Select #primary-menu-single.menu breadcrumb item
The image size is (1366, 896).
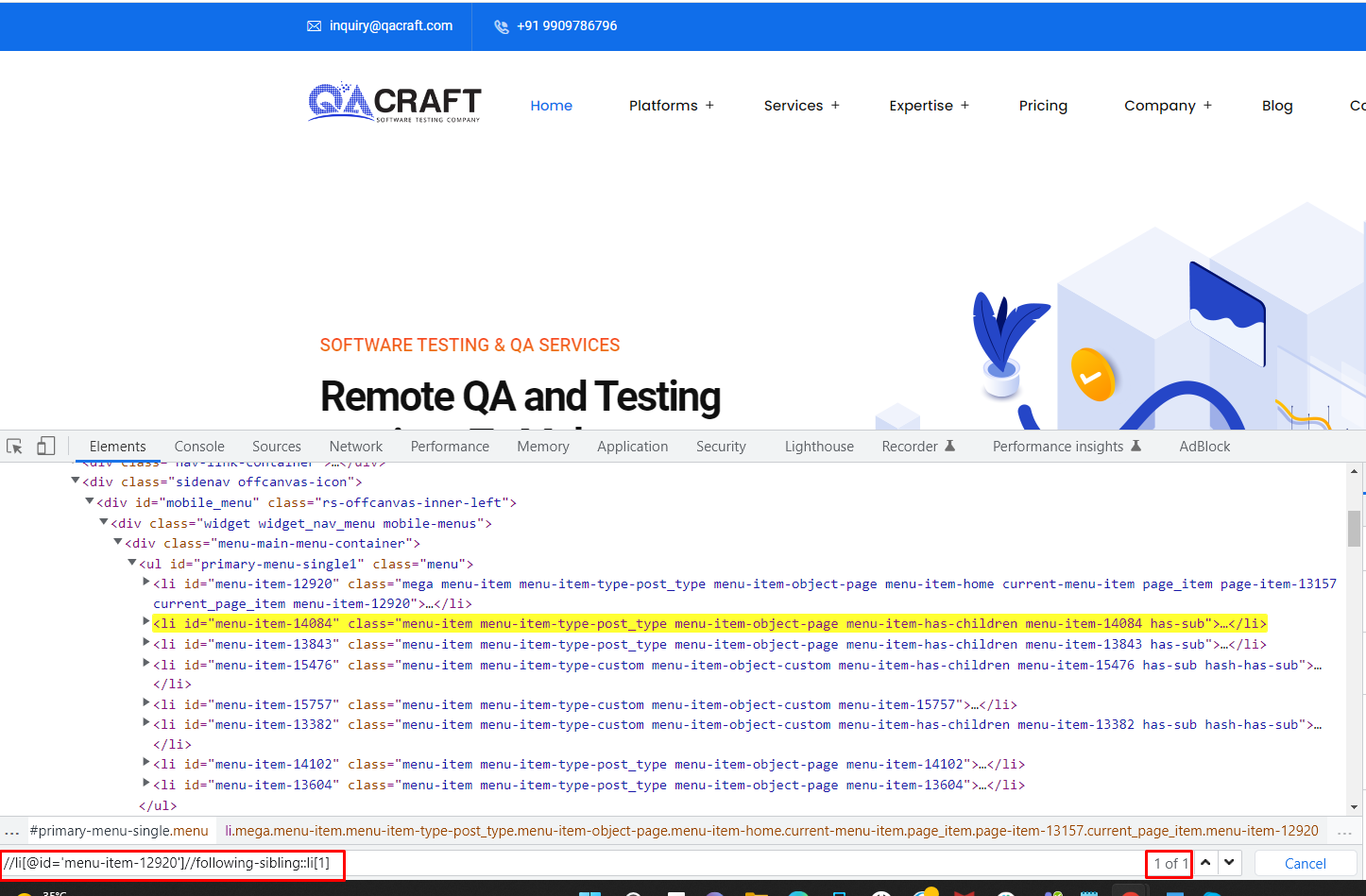pyautogui.click(x=119, y=831)
